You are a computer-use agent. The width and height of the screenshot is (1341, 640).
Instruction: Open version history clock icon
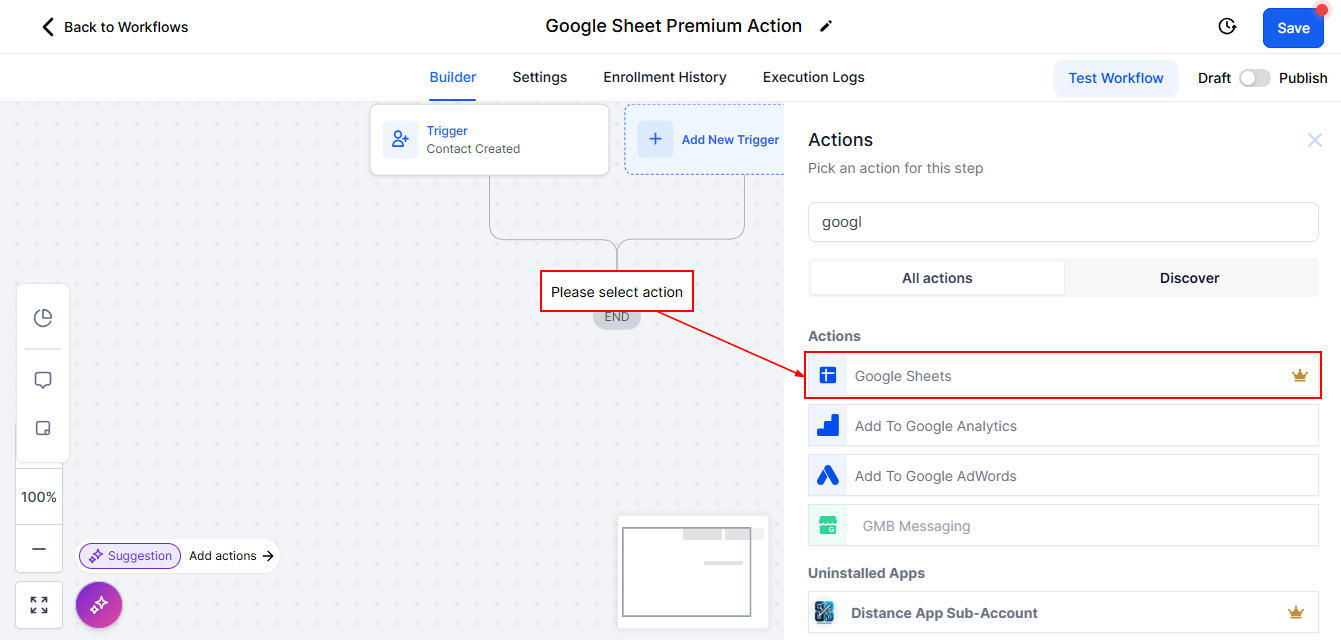[x=1227, y=27]
